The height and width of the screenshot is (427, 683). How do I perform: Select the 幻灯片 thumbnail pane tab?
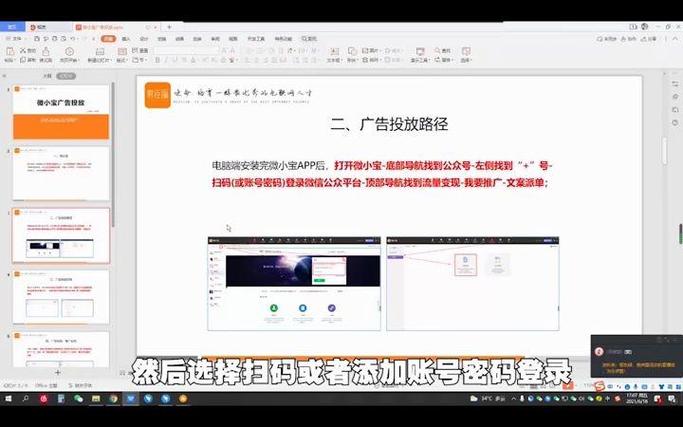pyautogui.click(x=66, y=76)
